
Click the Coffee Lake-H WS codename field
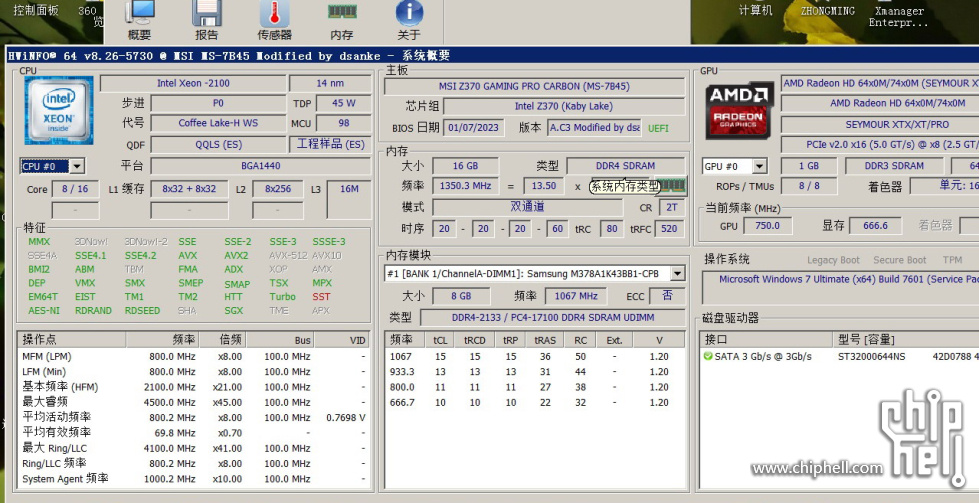click(x=218, y=123)
